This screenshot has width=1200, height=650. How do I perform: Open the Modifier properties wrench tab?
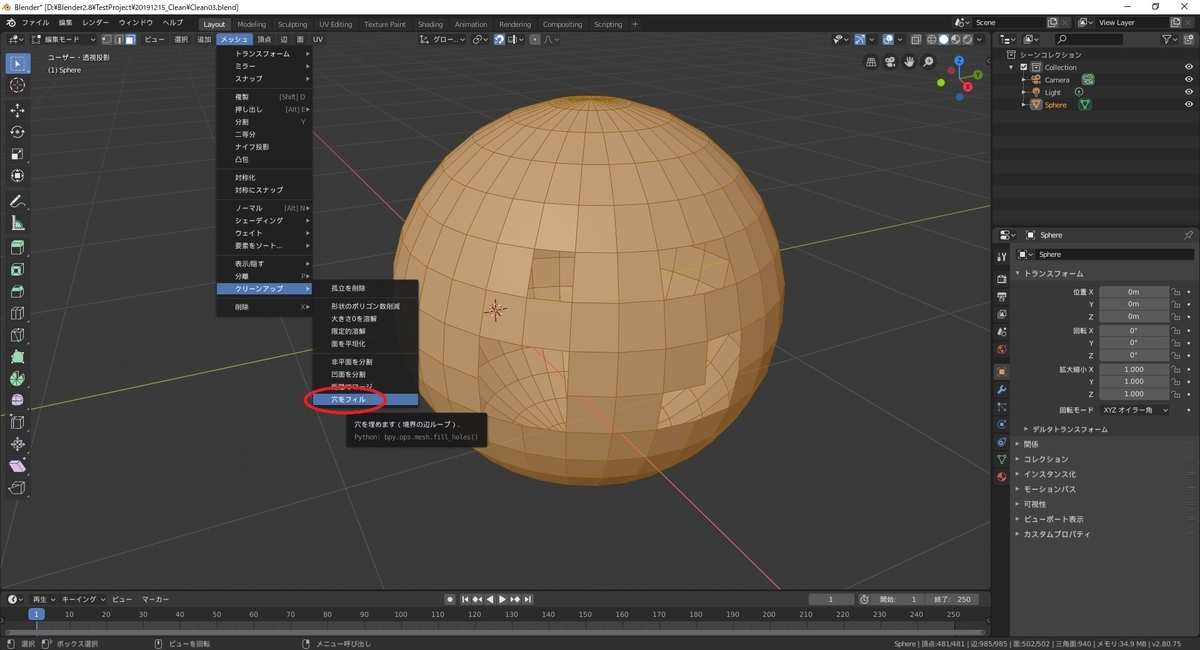point(1001,388)
